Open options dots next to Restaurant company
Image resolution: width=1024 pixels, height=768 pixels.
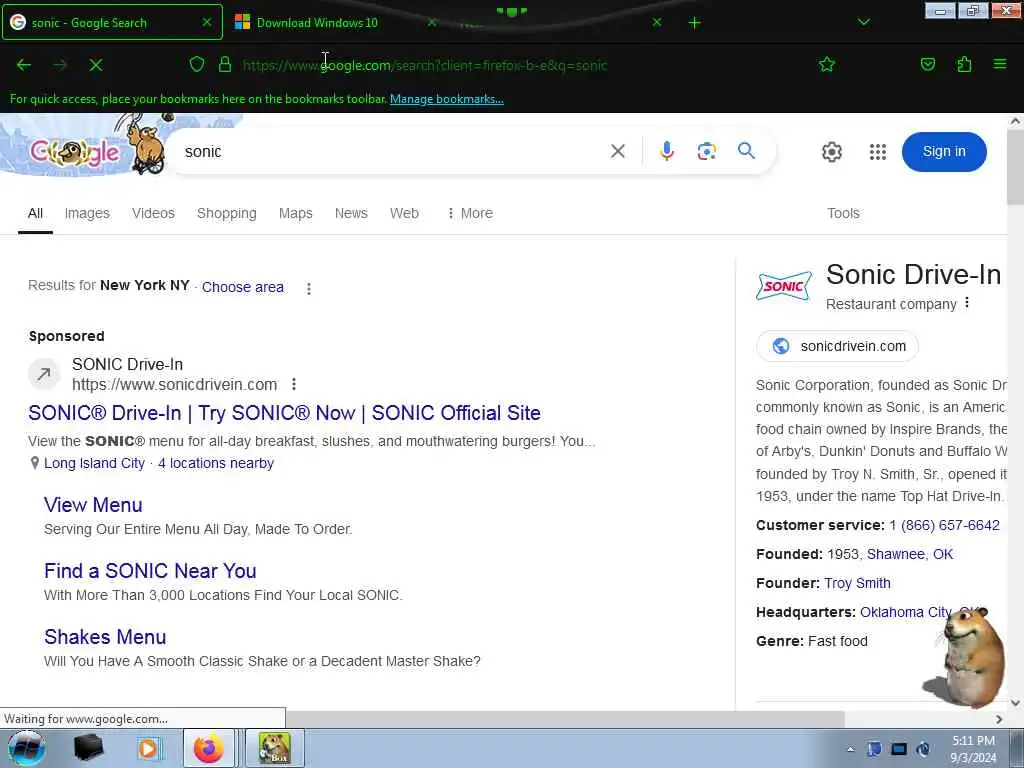pyautogui.click(x=967, y=303)
